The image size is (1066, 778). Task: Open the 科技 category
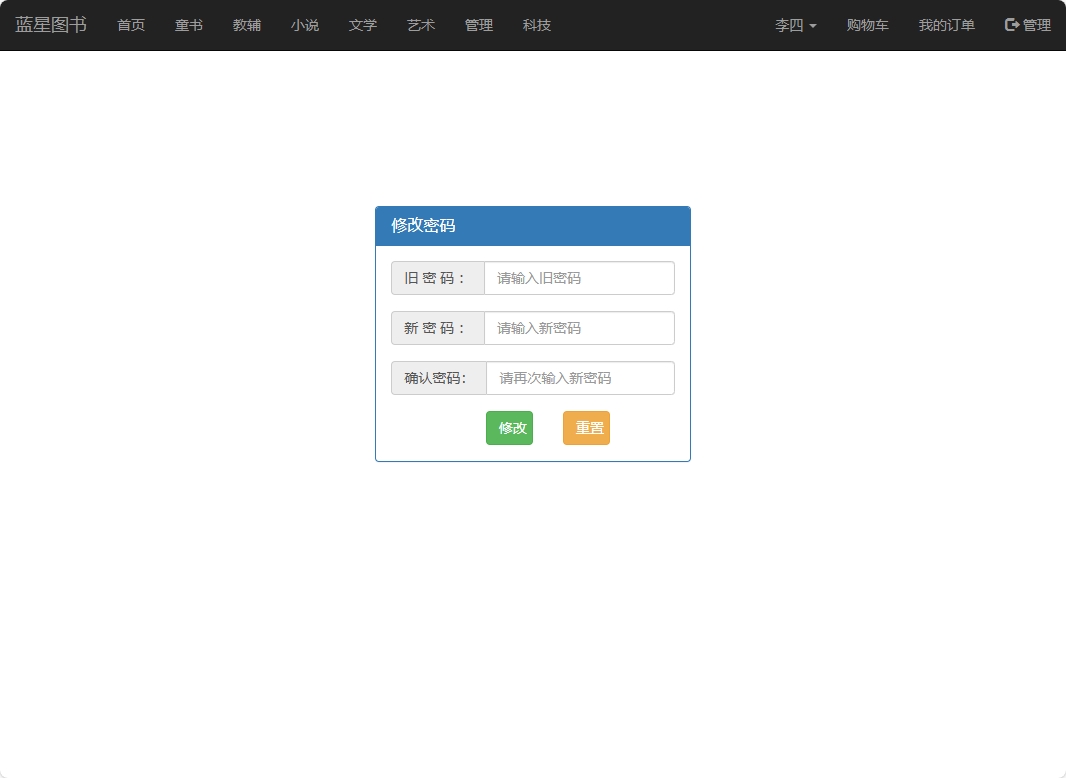[x=536, y=25]
